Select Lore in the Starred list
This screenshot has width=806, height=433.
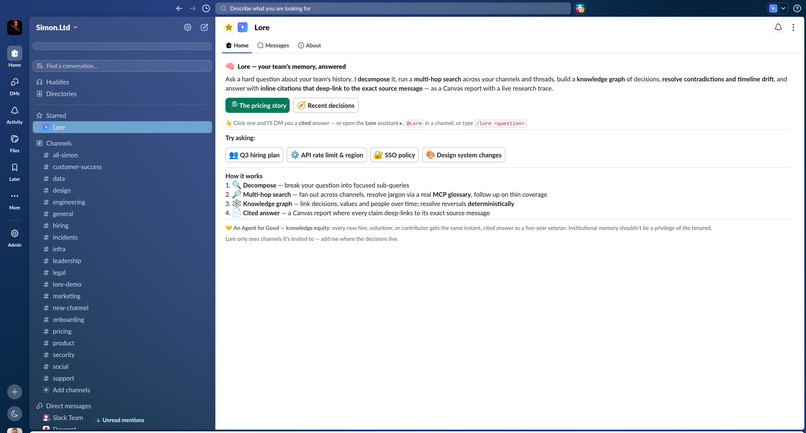click(x=122, y=127)
